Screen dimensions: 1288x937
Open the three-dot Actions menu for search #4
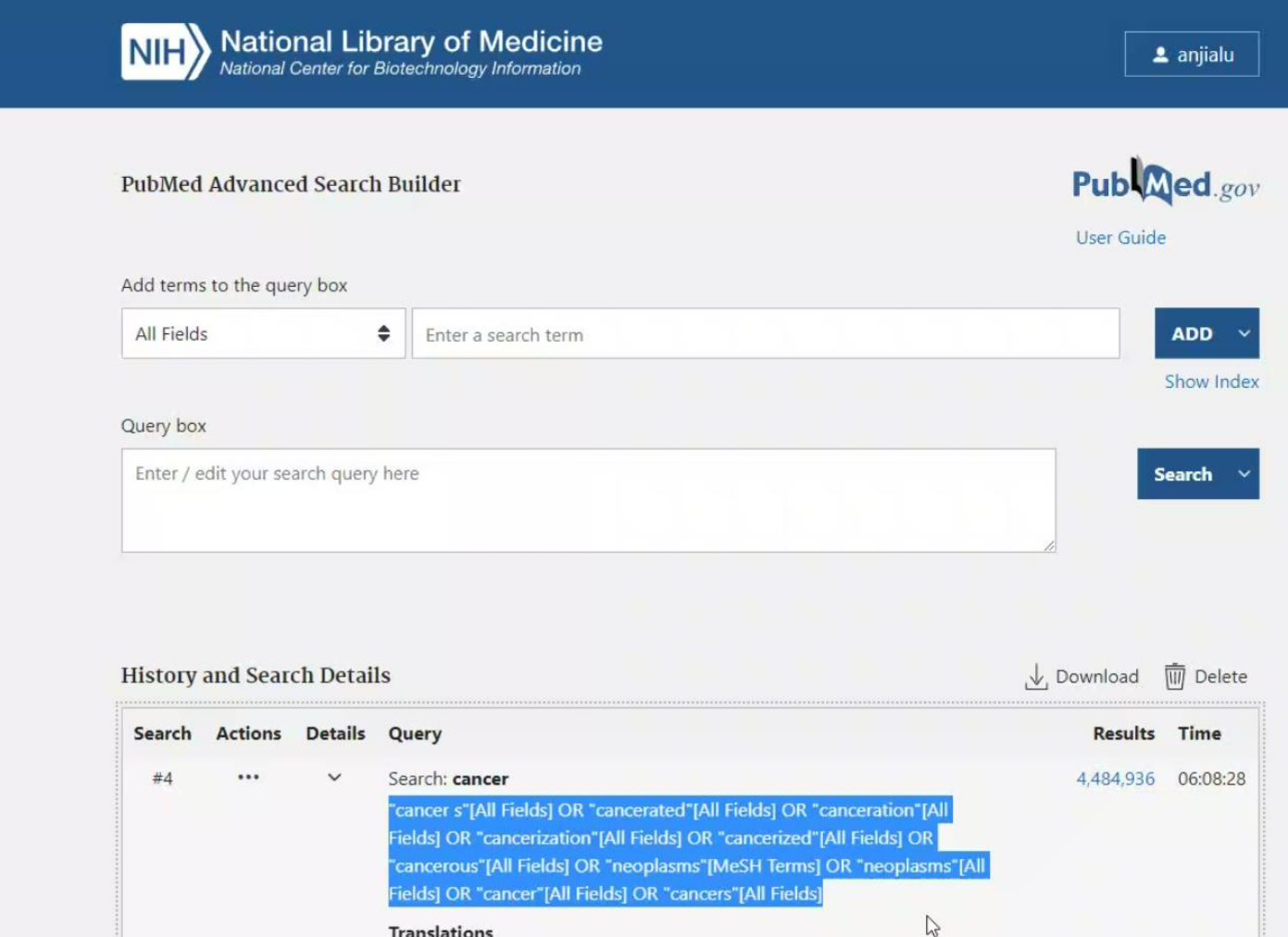click(x=248, y=778)
